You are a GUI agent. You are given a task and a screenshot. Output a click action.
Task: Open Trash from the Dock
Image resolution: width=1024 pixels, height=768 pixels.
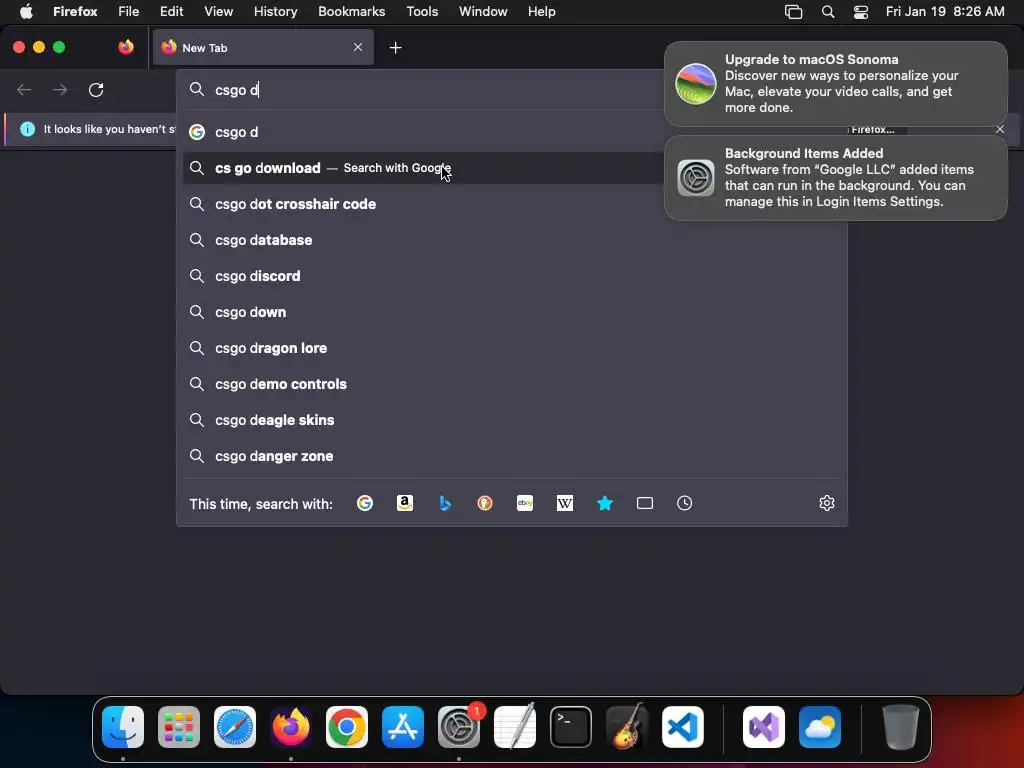click(901, 727)
